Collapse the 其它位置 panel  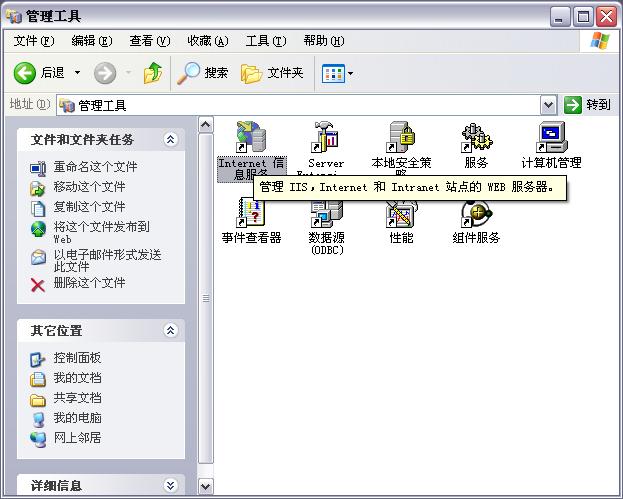[170, 331]
